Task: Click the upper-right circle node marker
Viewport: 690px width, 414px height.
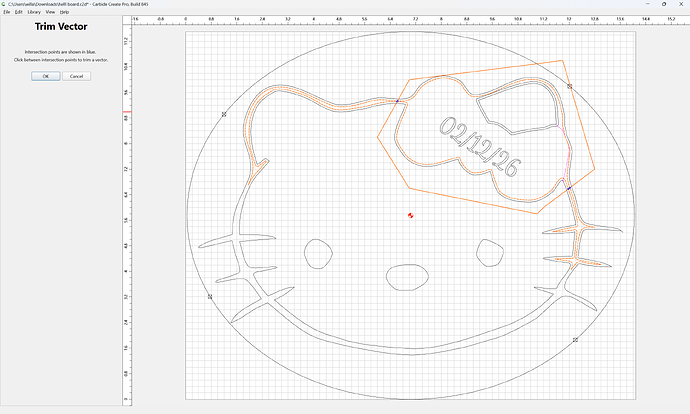Action: (569, 86)
